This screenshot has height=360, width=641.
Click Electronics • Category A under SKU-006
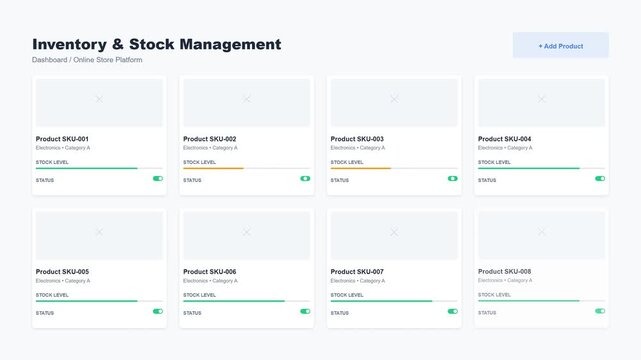pos(210,281)
